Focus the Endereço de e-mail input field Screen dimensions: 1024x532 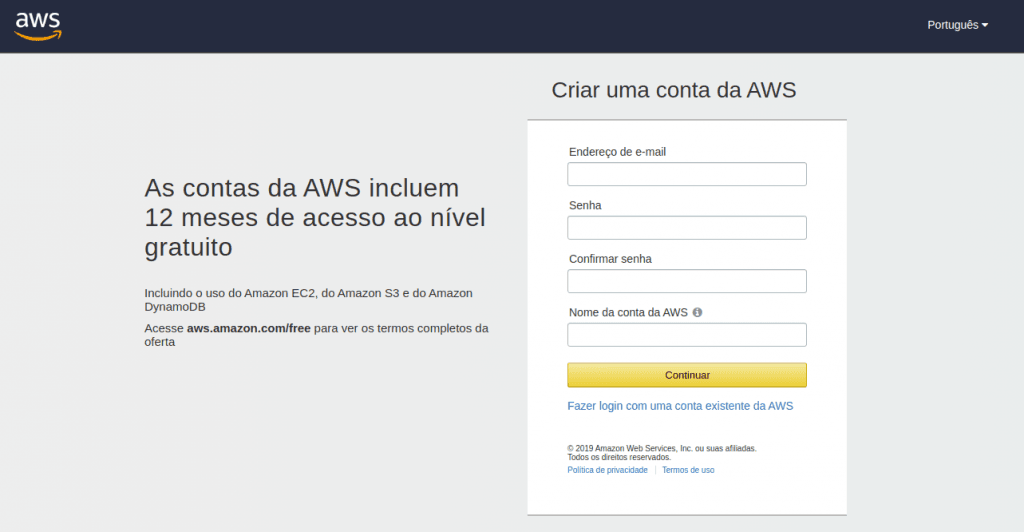pos(686,175)
